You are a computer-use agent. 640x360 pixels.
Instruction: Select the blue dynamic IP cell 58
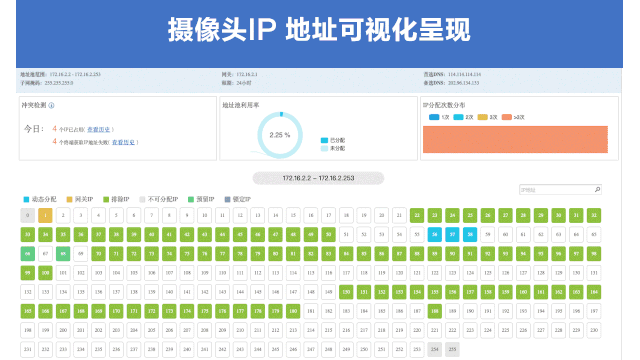click(x=470, y=234)
